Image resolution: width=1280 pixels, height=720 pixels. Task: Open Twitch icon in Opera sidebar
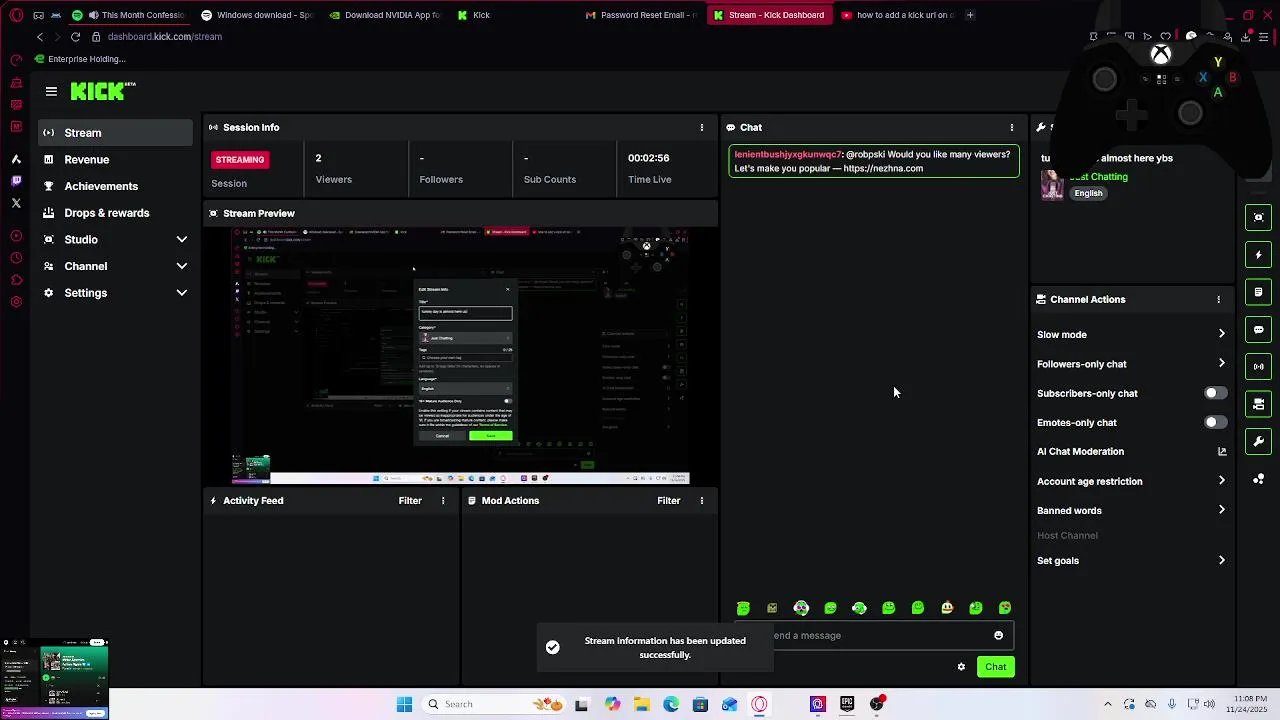tap(16, 181)
